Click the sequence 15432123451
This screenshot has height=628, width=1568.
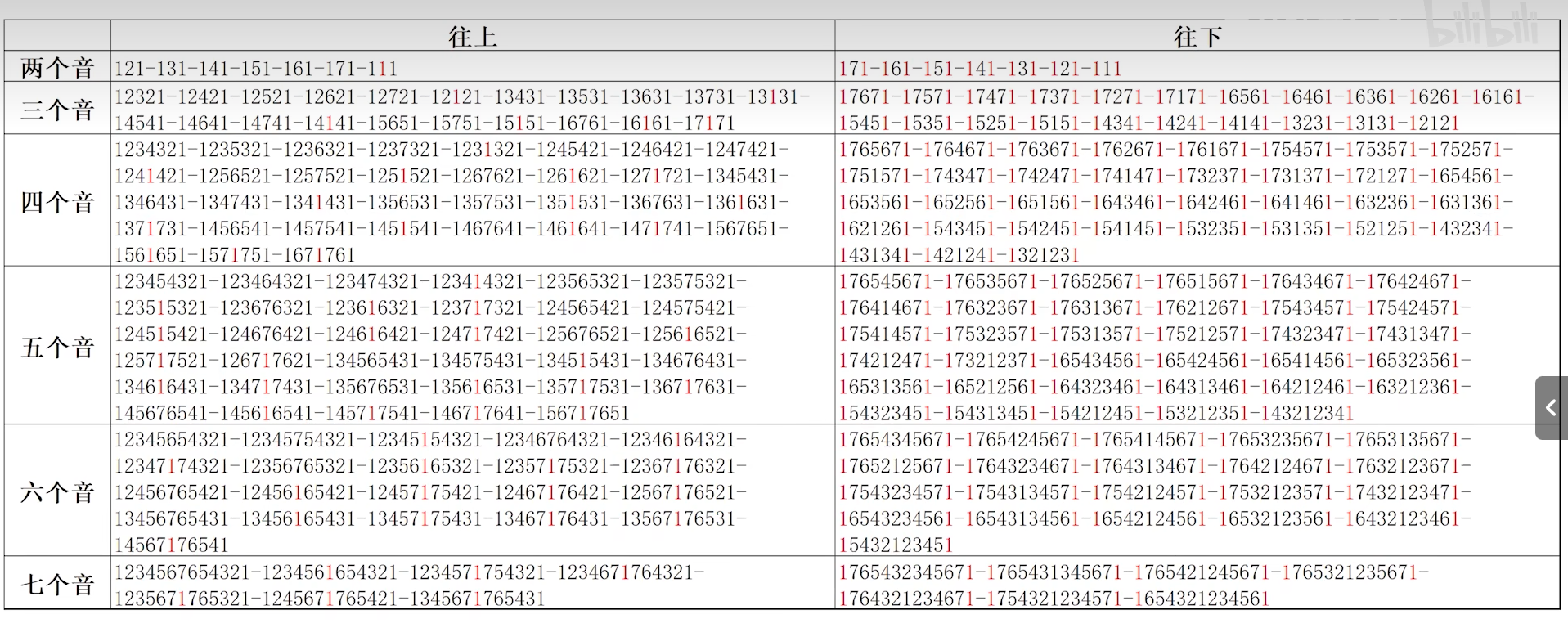click(x=896, y=545)
